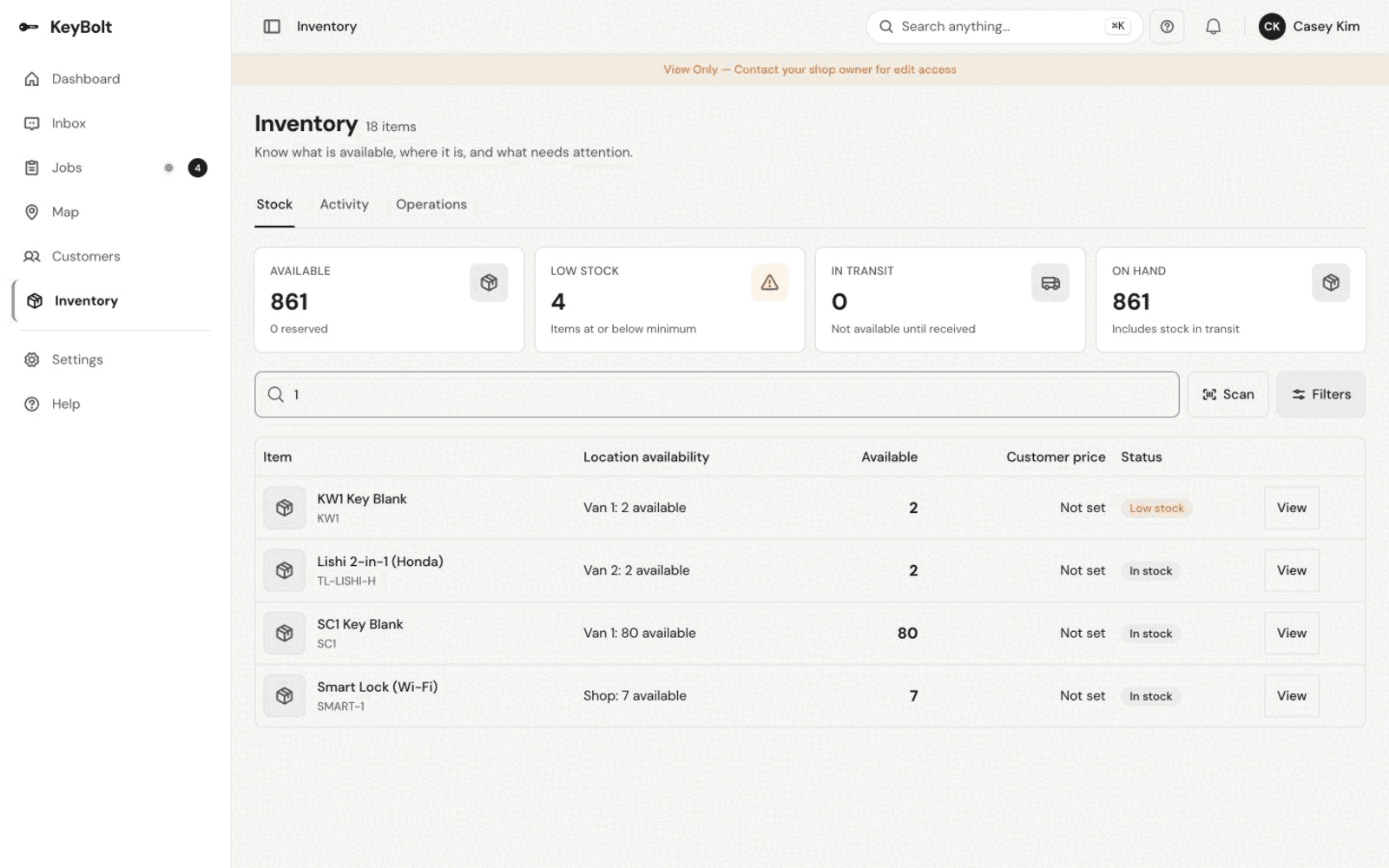Click 'Van 1: 2 available' text
Viewport: 1389px width, 868px height.
(x=635, y=508)
